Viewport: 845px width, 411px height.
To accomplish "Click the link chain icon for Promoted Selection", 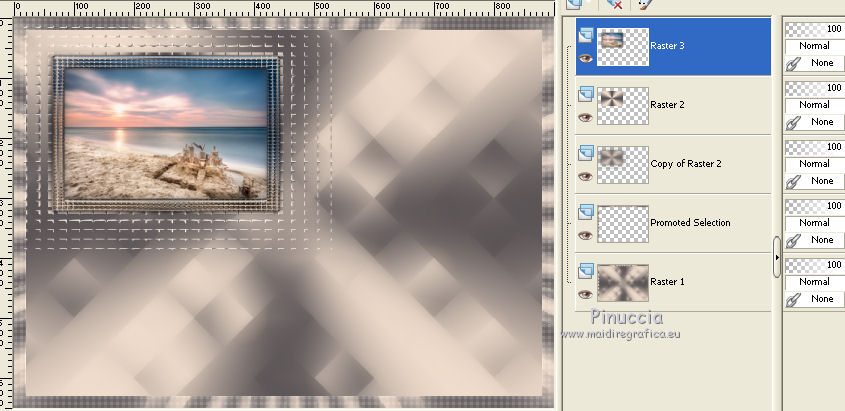I will (792, 241).
